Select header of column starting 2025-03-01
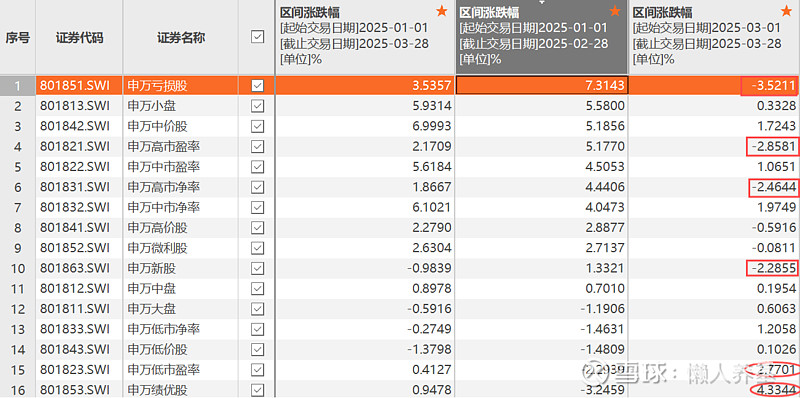Viewport: 800px width, 398px height. [714, 37]
